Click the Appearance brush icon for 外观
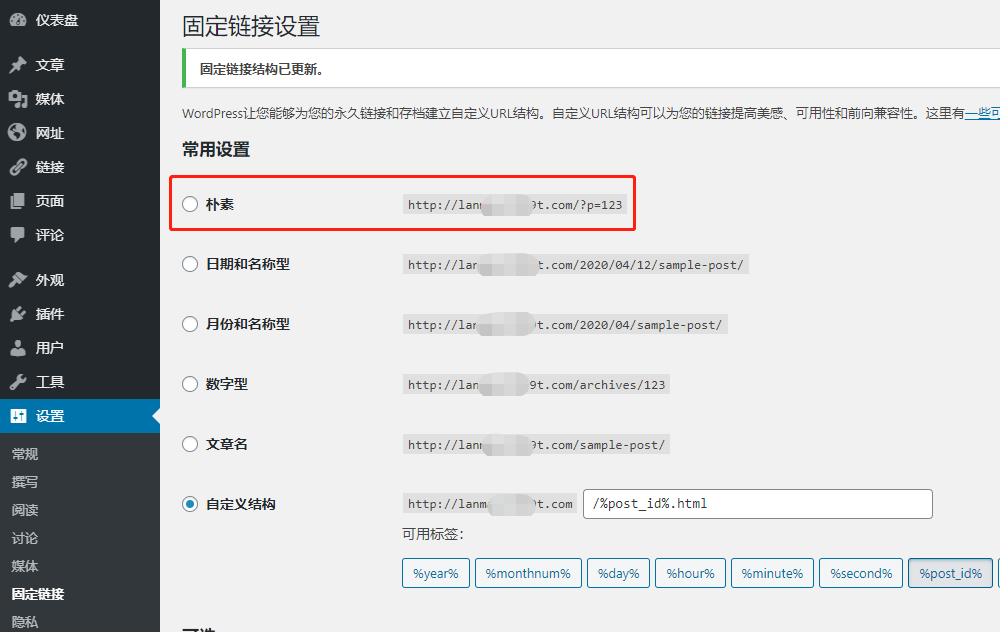 pyautogui.click(x=18, y=279)
